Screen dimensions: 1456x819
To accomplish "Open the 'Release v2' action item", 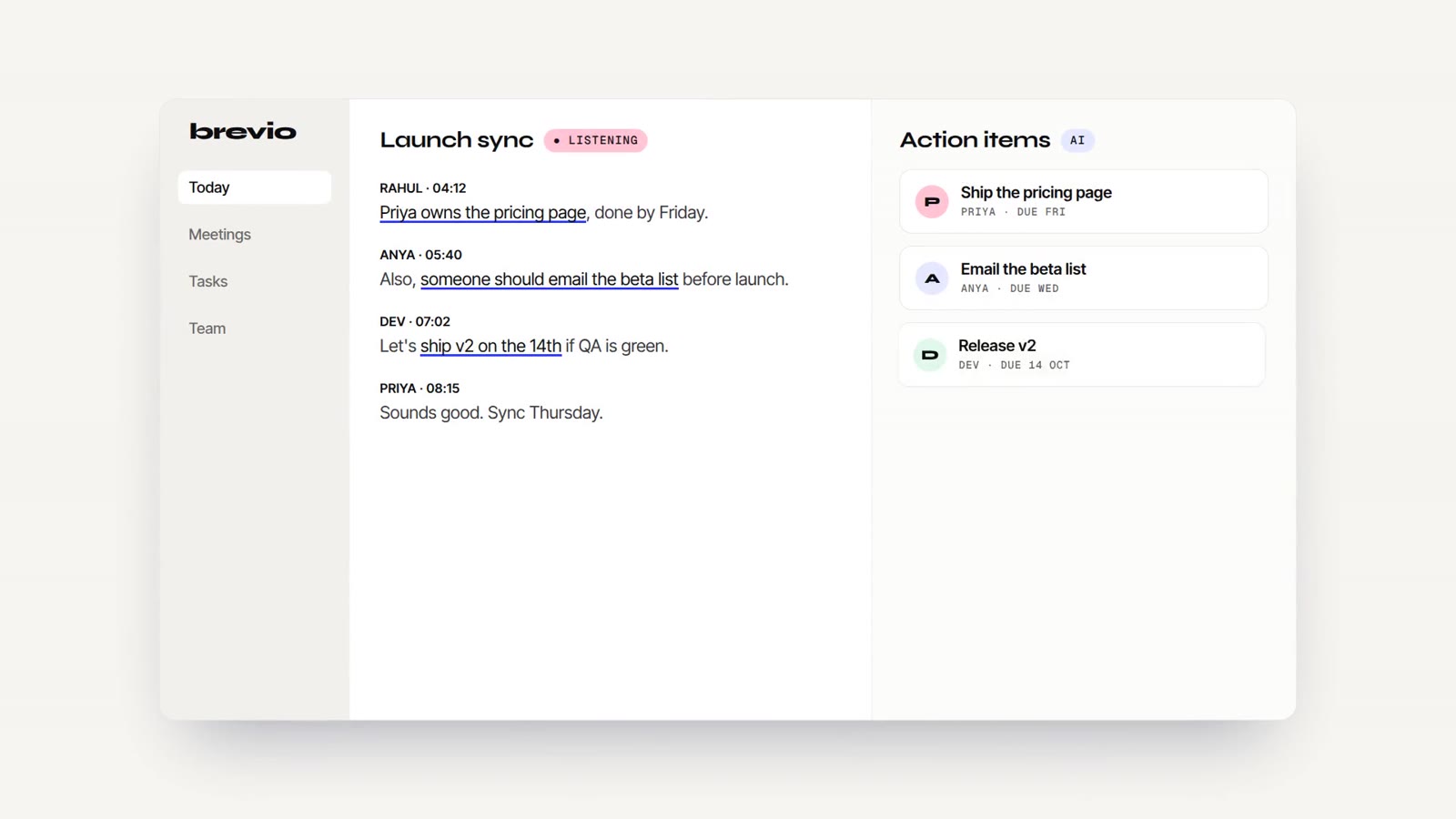I will 1082,354.
